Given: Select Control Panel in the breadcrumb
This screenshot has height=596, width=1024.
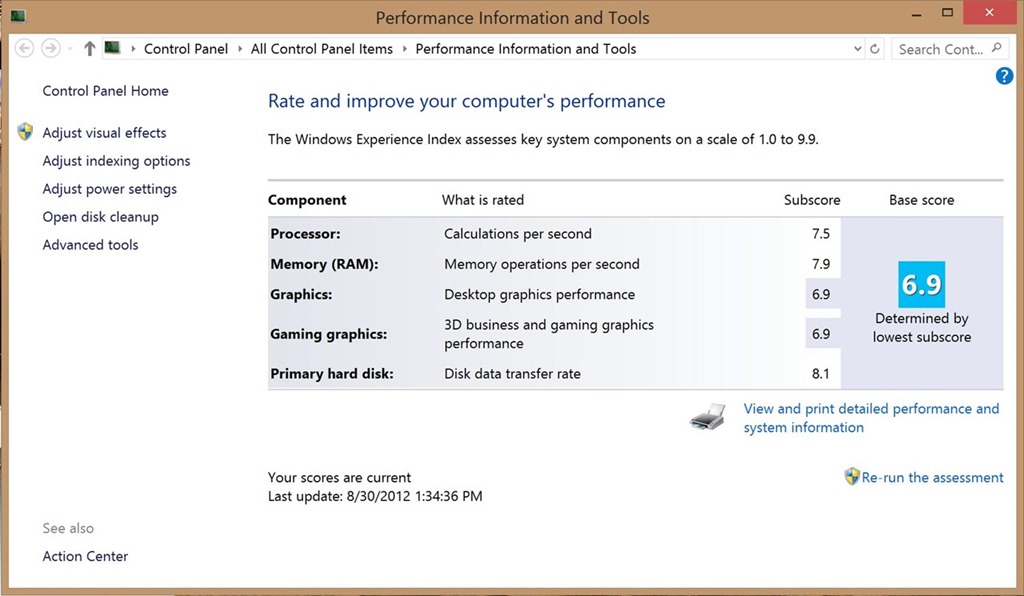Looking at the screenshot, I should pyautogui.click(x=186, y=49).
